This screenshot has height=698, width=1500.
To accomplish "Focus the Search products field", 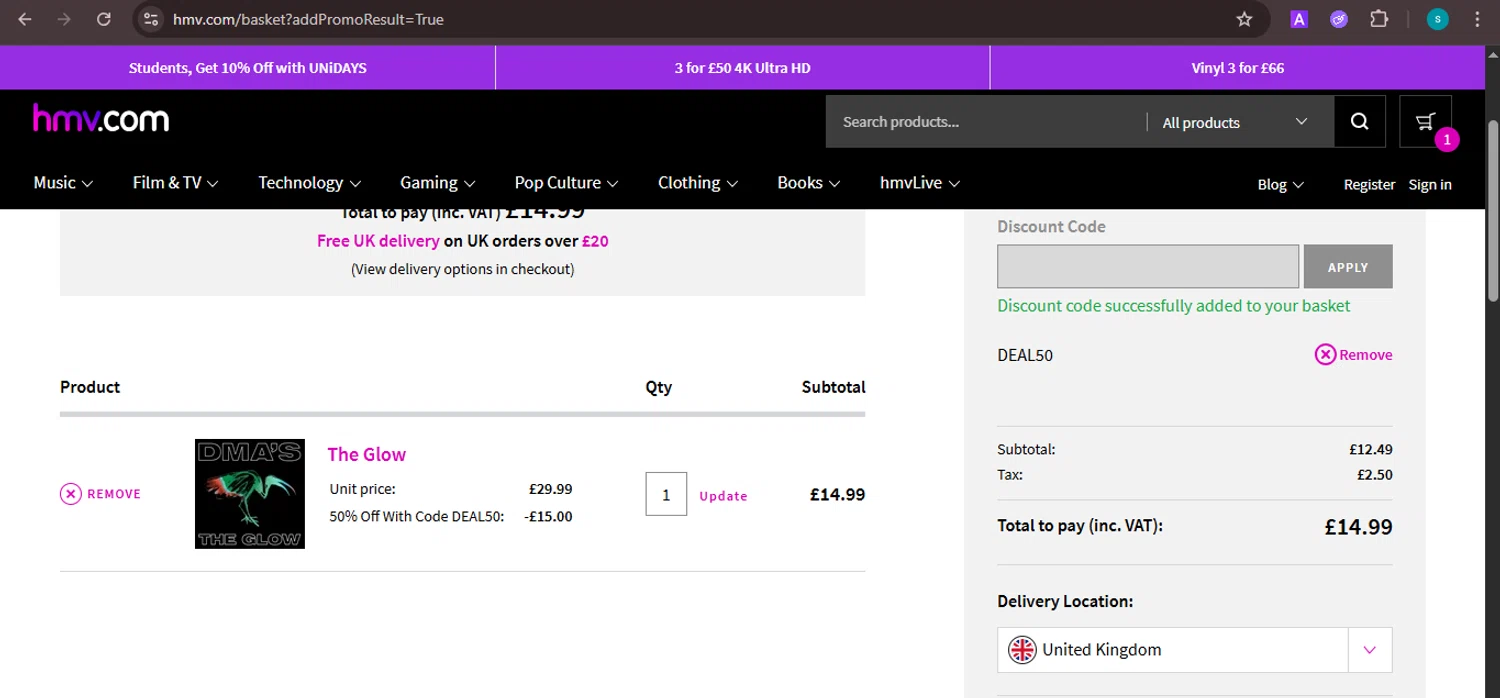I will (x=985, y=122).
